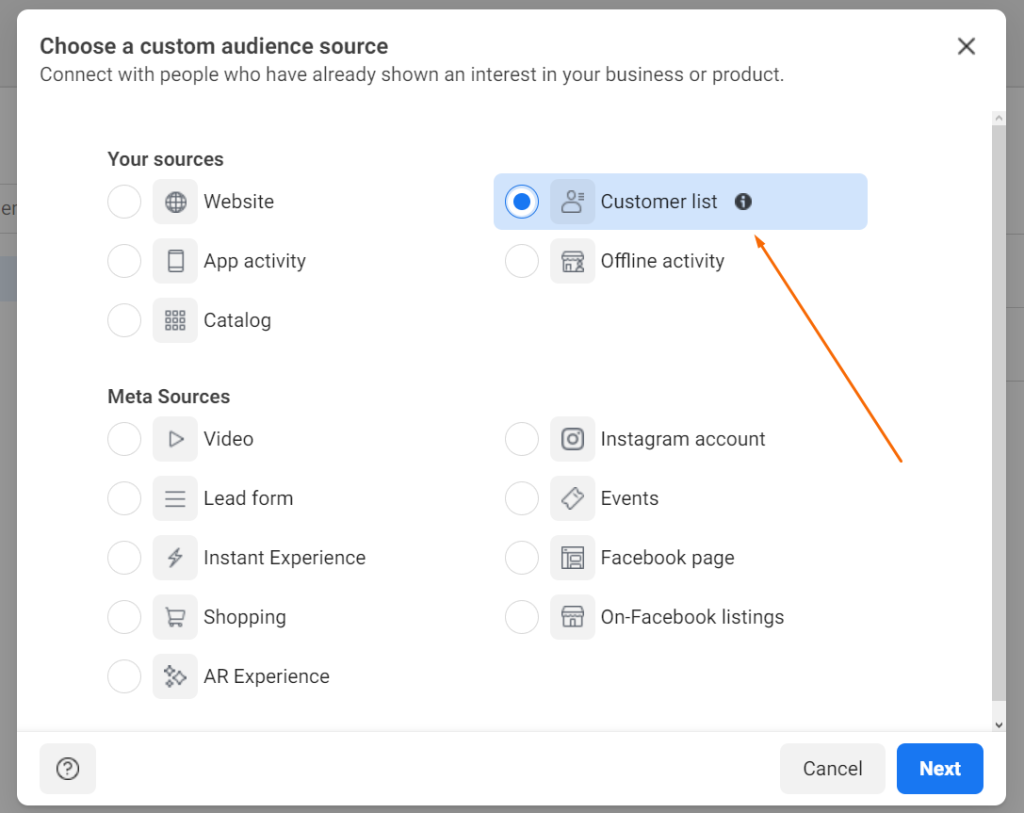This screenshot has height=813, width=1024.
Task: Select the Facebook page source
Action: (x=522, y=557)
